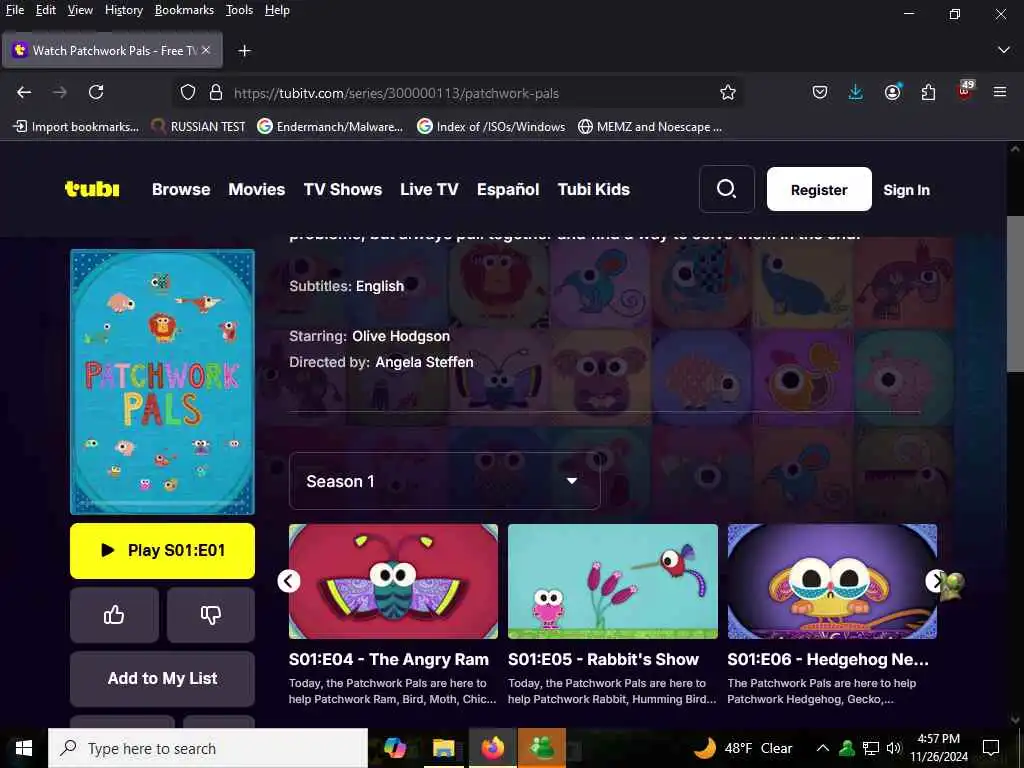Click the Olive Hodgson cast link

[x=401, y=336]
